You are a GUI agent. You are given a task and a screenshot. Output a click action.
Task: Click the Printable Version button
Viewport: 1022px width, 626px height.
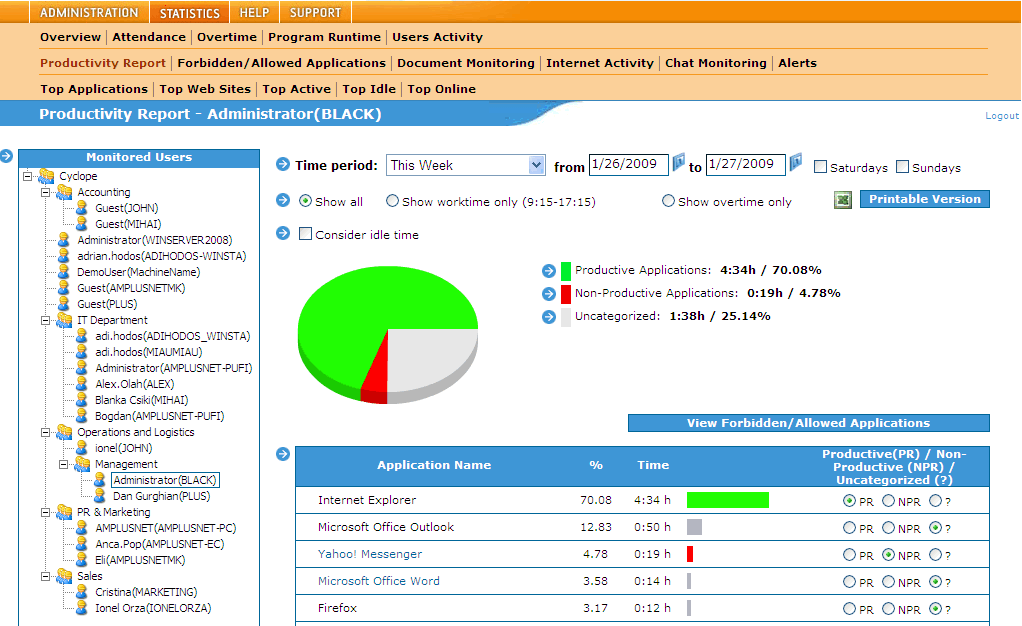(x=924, y=199)
